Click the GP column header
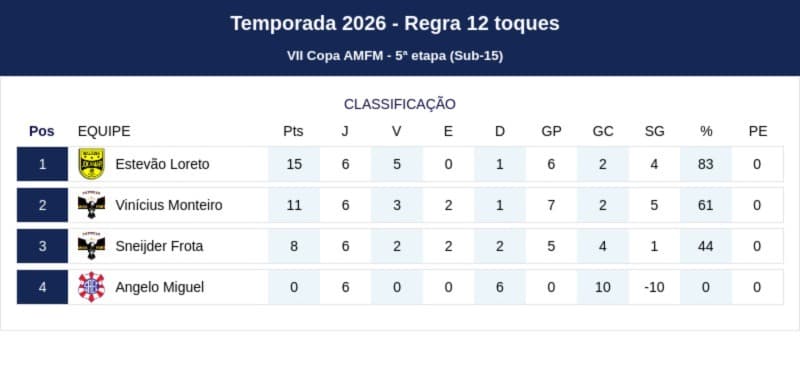This screenshot has width=800, height=365. point(551,131)
